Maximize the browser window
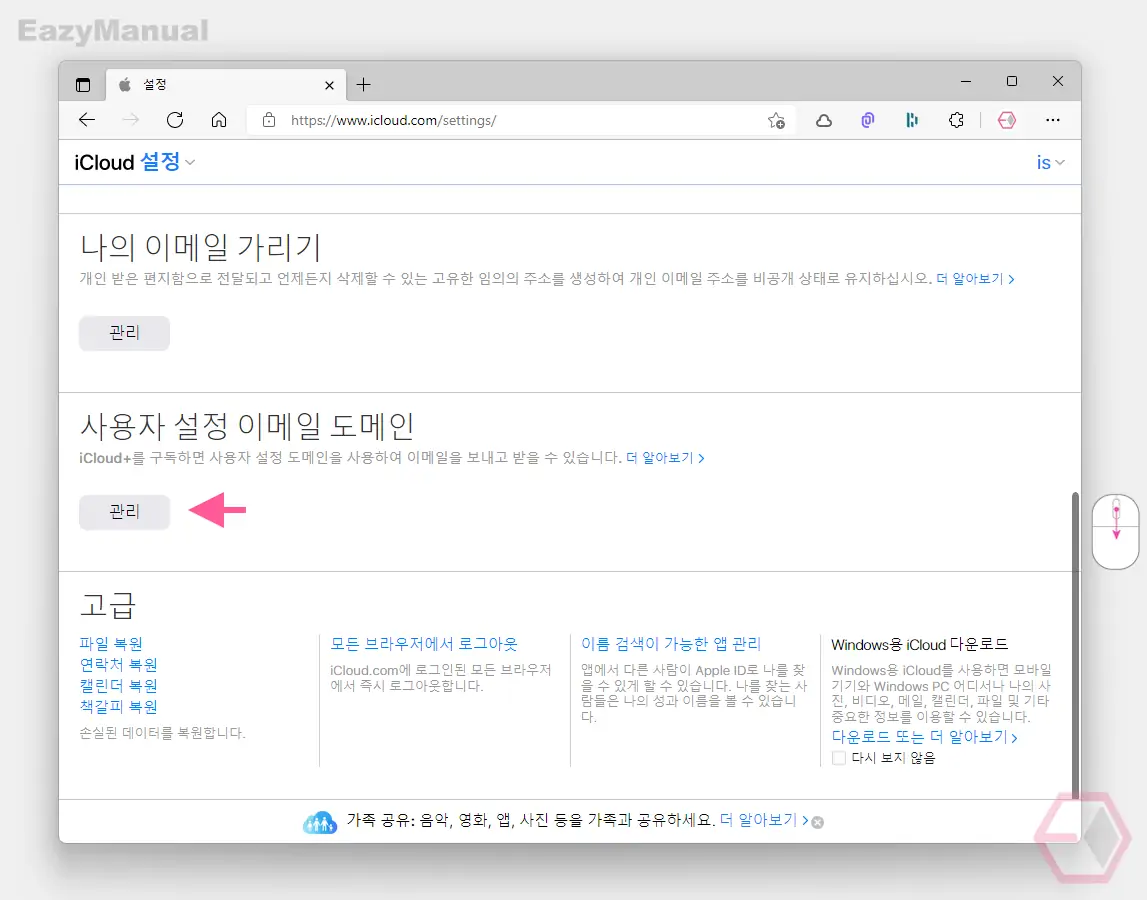 click(x=1012, y=81)
